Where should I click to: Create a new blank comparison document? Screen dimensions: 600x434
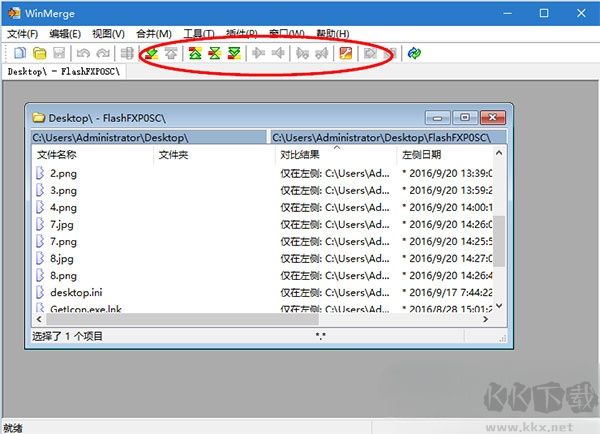[x=20, y=53]
